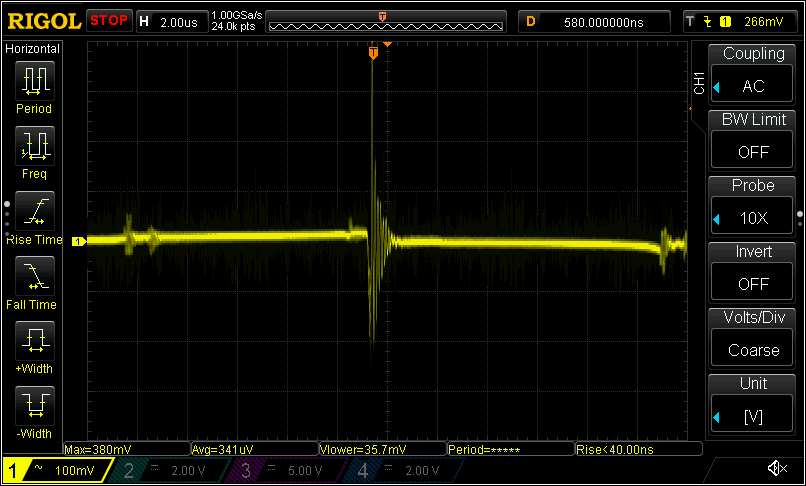Select the Period measurement icon
Screen dimensions: 806x486
[33, 79]
